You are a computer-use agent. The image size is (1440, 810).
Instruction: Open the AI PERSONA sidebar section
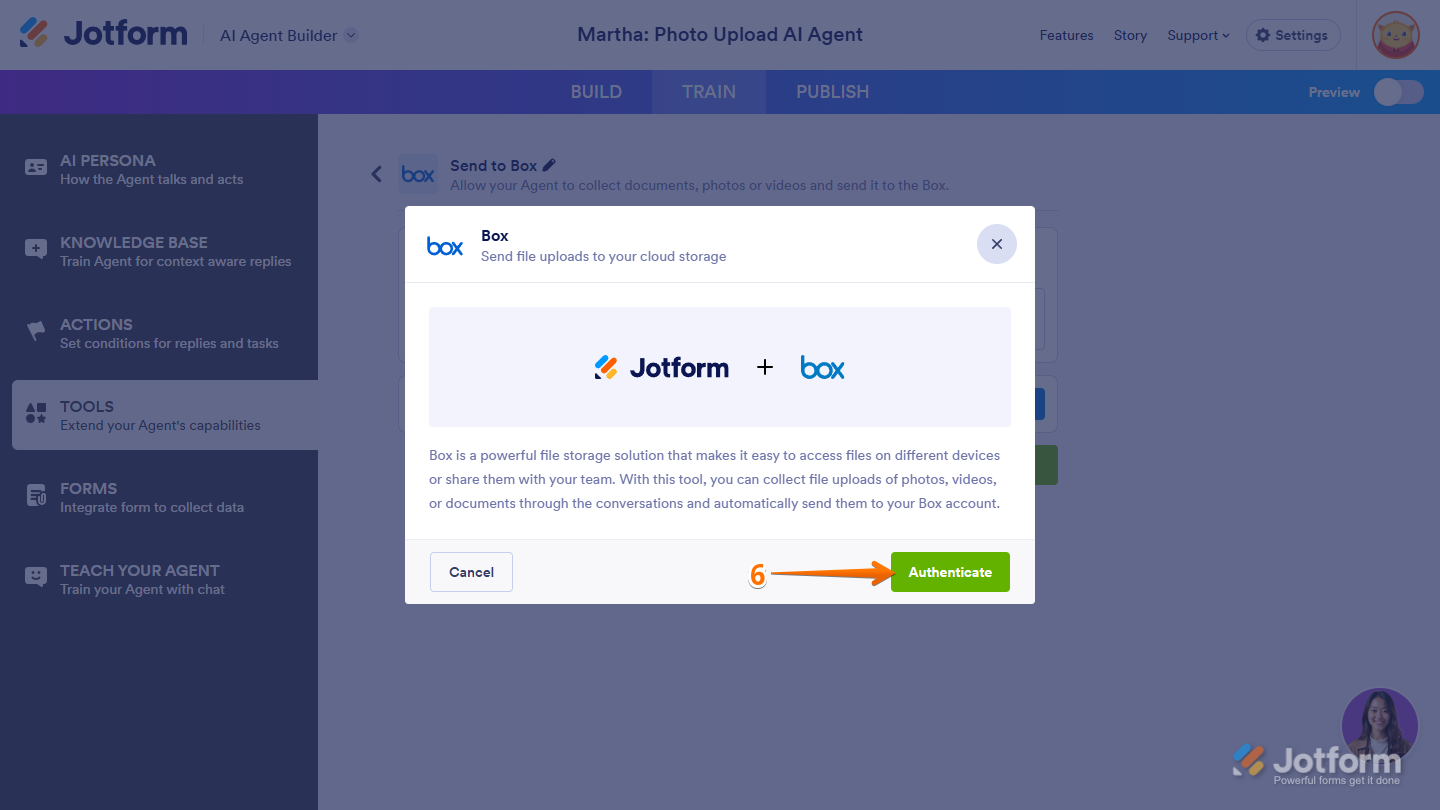(165, 169)
